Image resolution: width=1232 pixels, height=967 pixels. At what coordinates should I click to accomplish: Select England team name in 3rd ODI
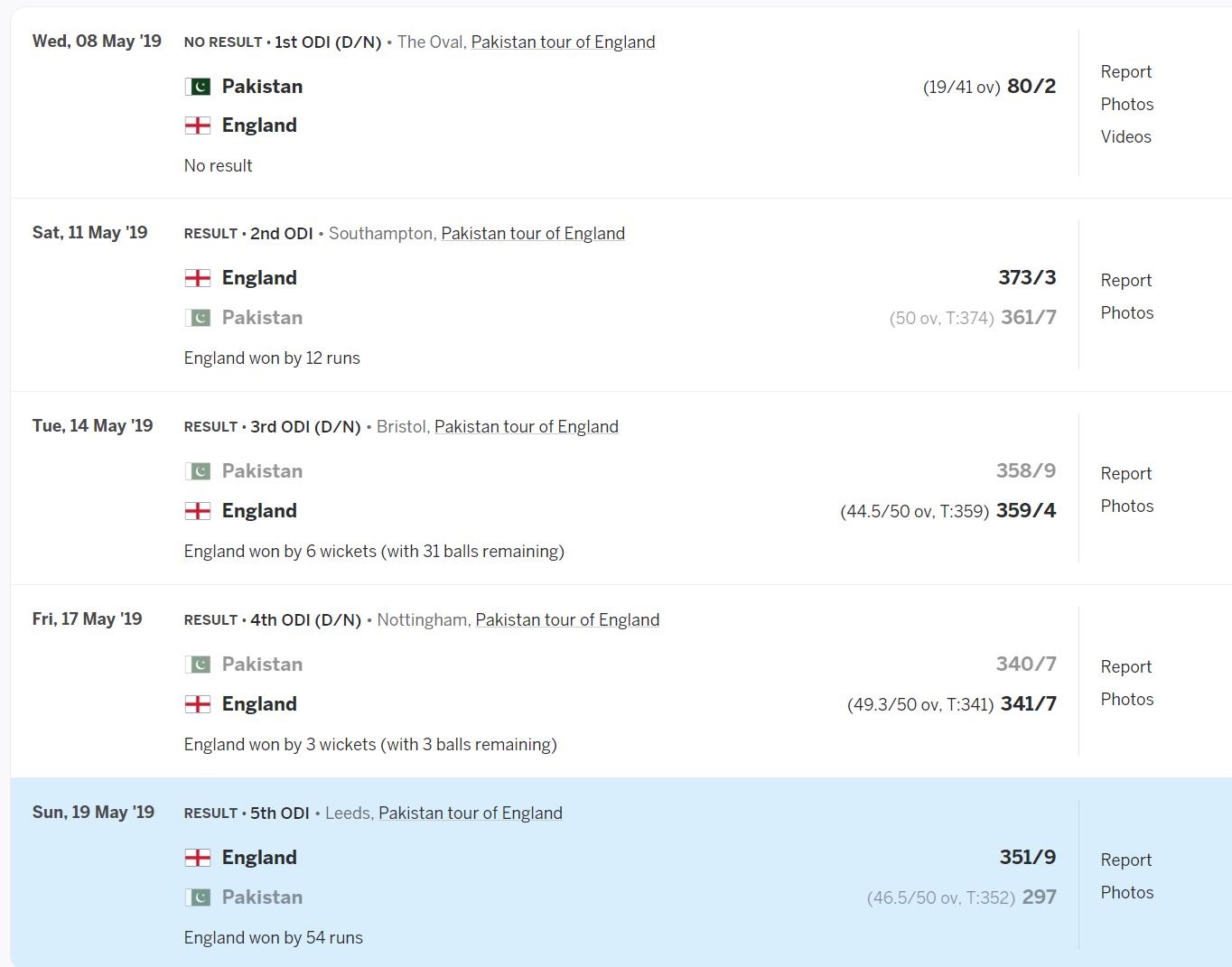(x=259, y=511)
